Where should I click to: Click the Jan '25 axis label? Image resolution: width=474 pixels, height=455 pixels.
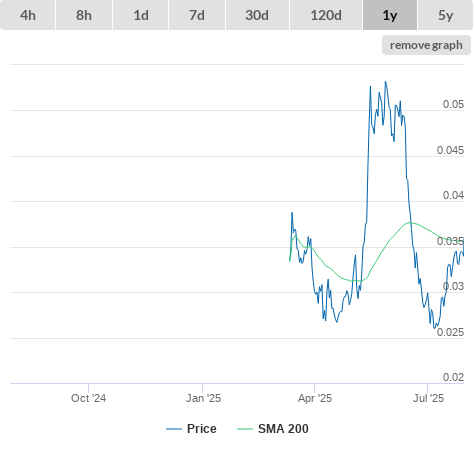[x=203, y=398]
